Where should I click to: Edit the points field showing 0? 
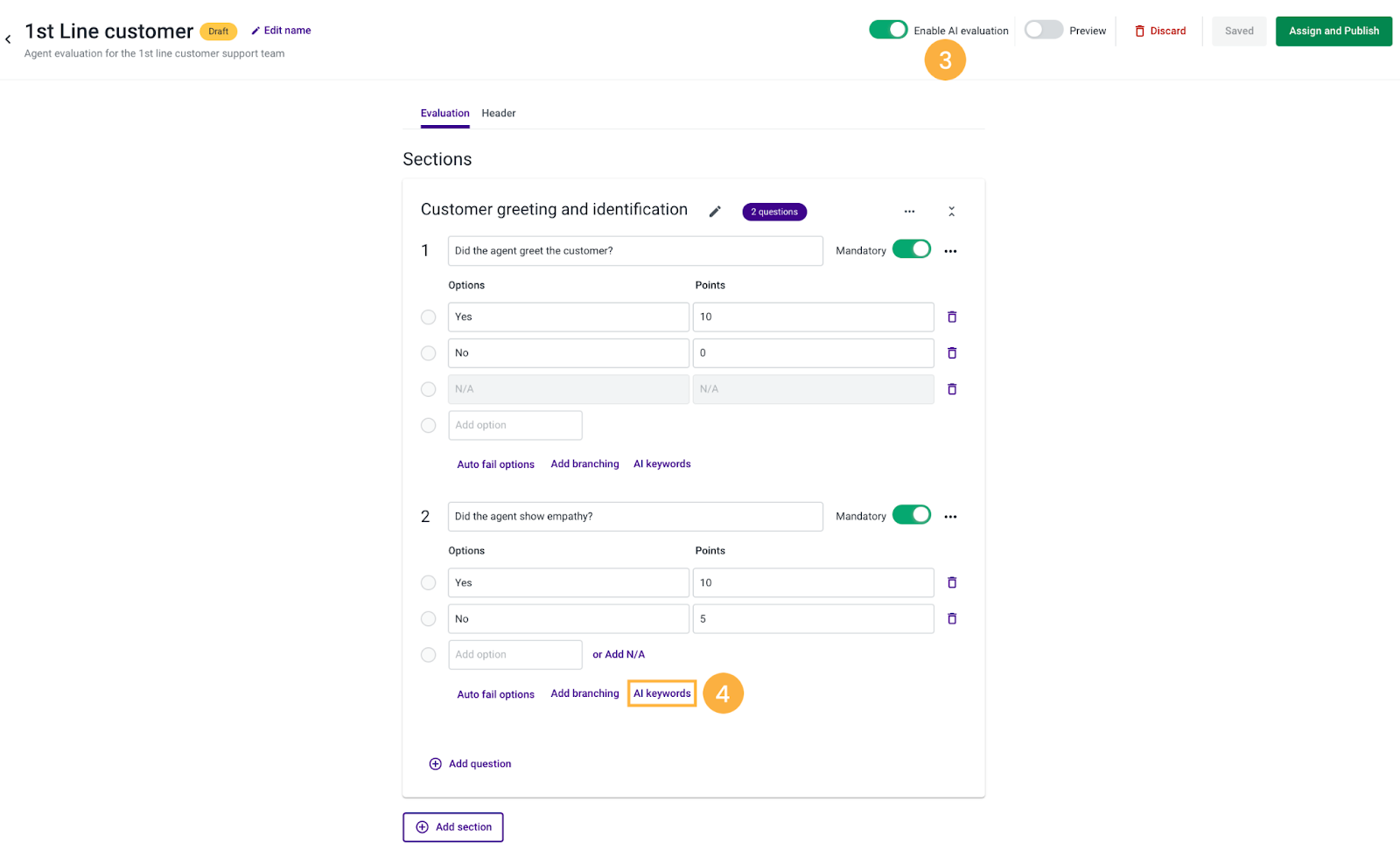[814, 352]
